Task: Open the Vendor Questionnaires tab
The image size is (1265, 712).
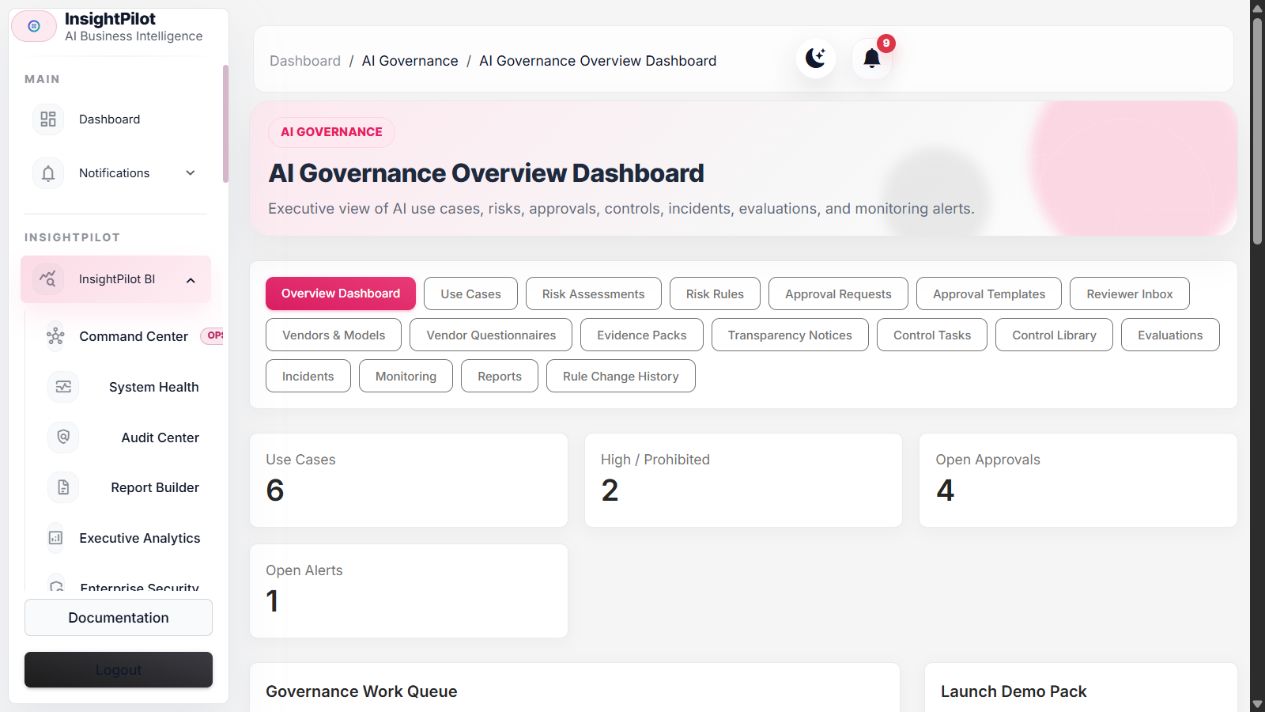Action: (x=491, y=335)
